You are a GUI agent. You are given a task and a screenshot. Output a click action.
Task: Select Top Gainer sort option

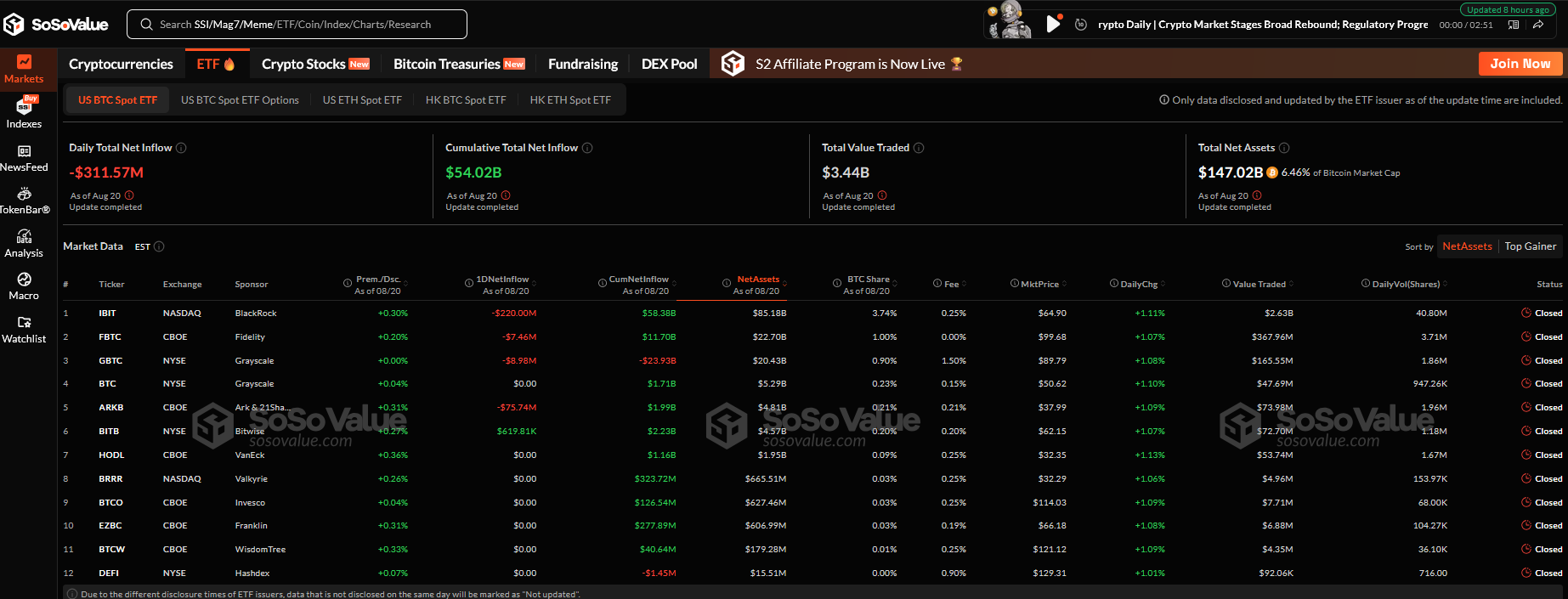point(1531,246)
